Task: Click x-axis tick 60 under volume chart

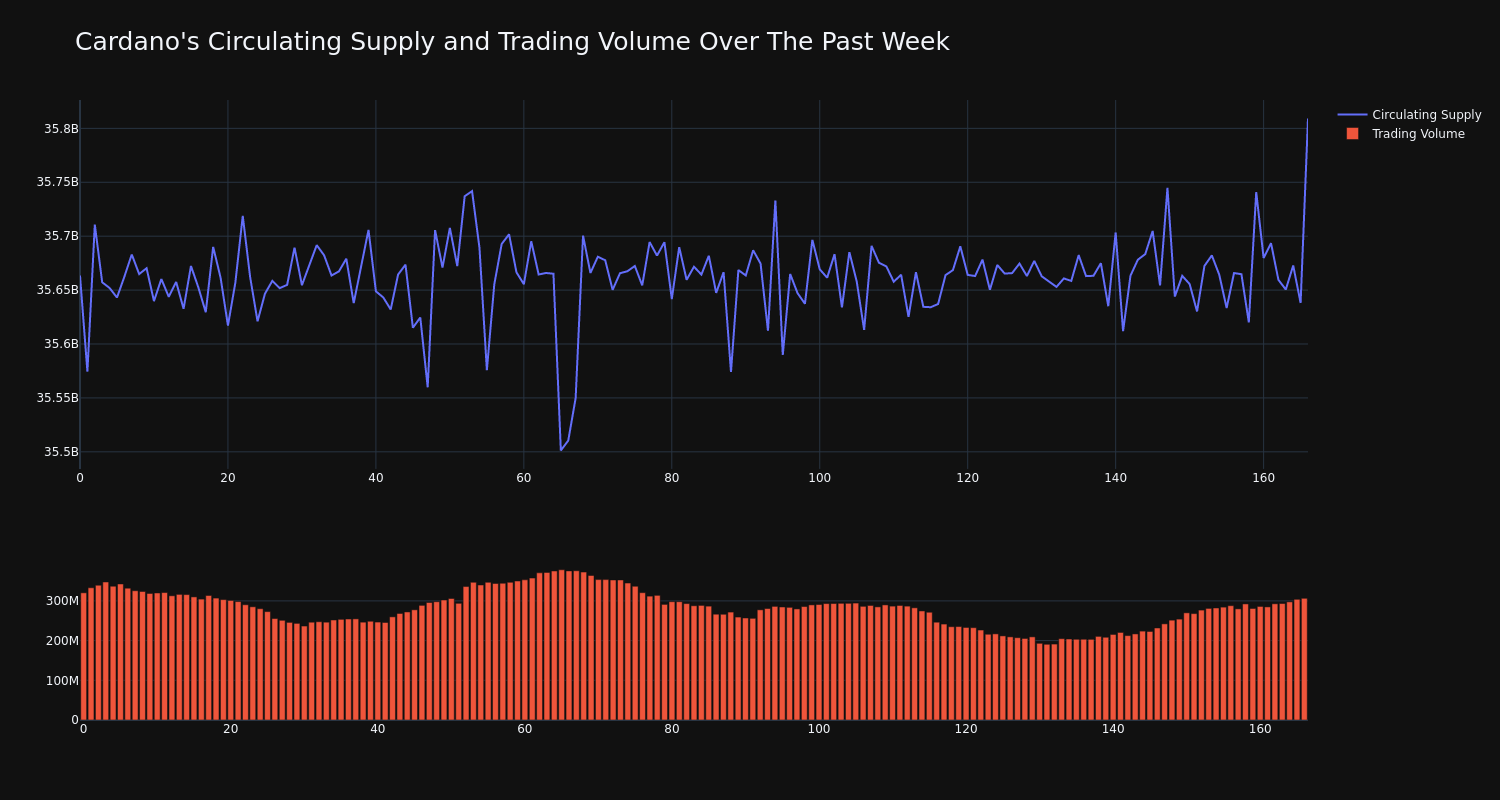Action: [525, 729]
